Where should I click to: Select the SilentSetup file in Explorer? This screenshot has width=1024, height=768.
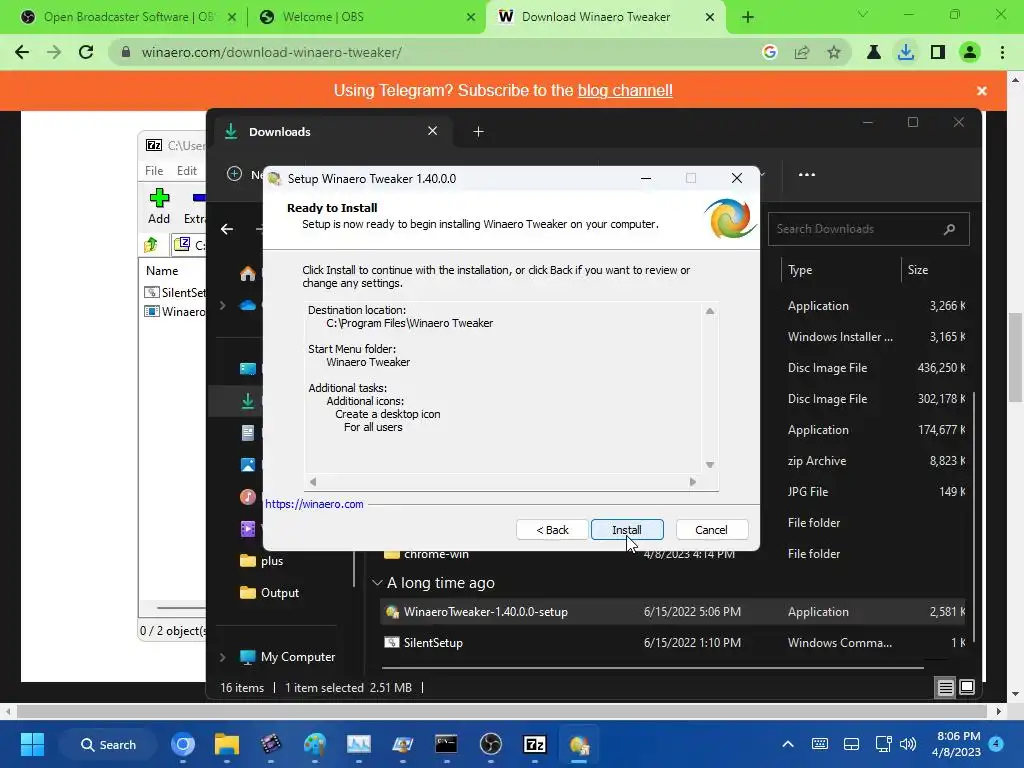673,643
